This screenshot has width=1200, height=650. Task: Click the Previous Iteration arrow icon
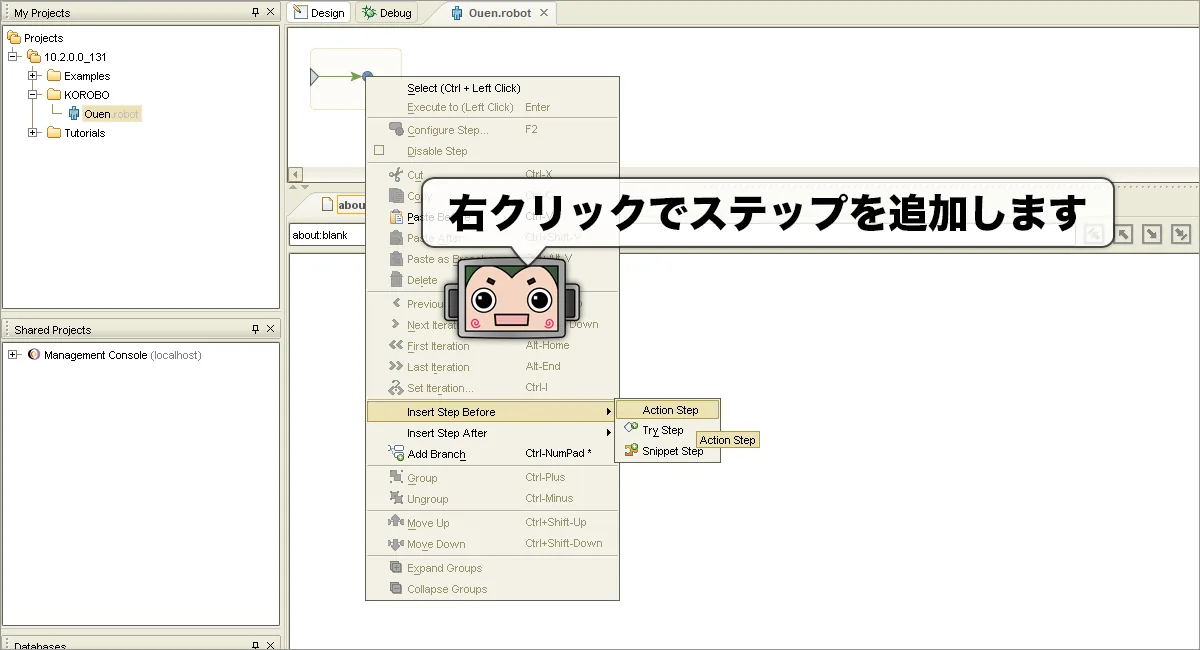point(396,303)
